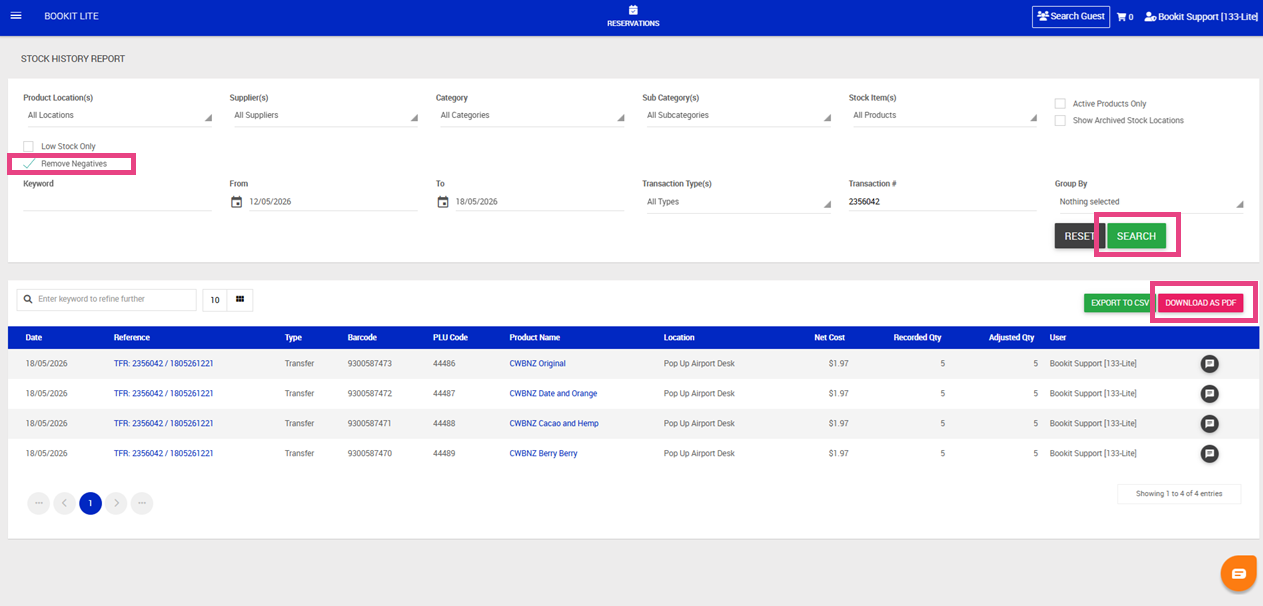Toggle Remove Negatives checkbox
This screenshot has width=1263, height=606.
coord(28,164)
